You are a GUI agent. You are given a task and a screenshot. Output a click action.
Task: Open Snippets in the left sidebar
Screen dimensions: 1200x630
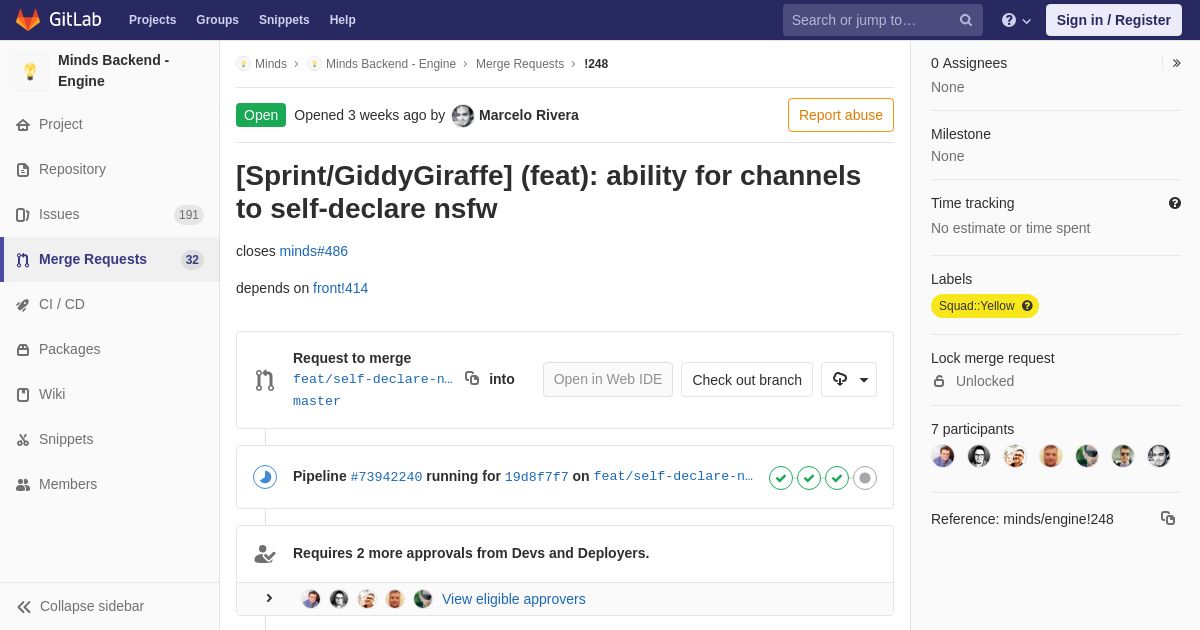pos(110,439)
